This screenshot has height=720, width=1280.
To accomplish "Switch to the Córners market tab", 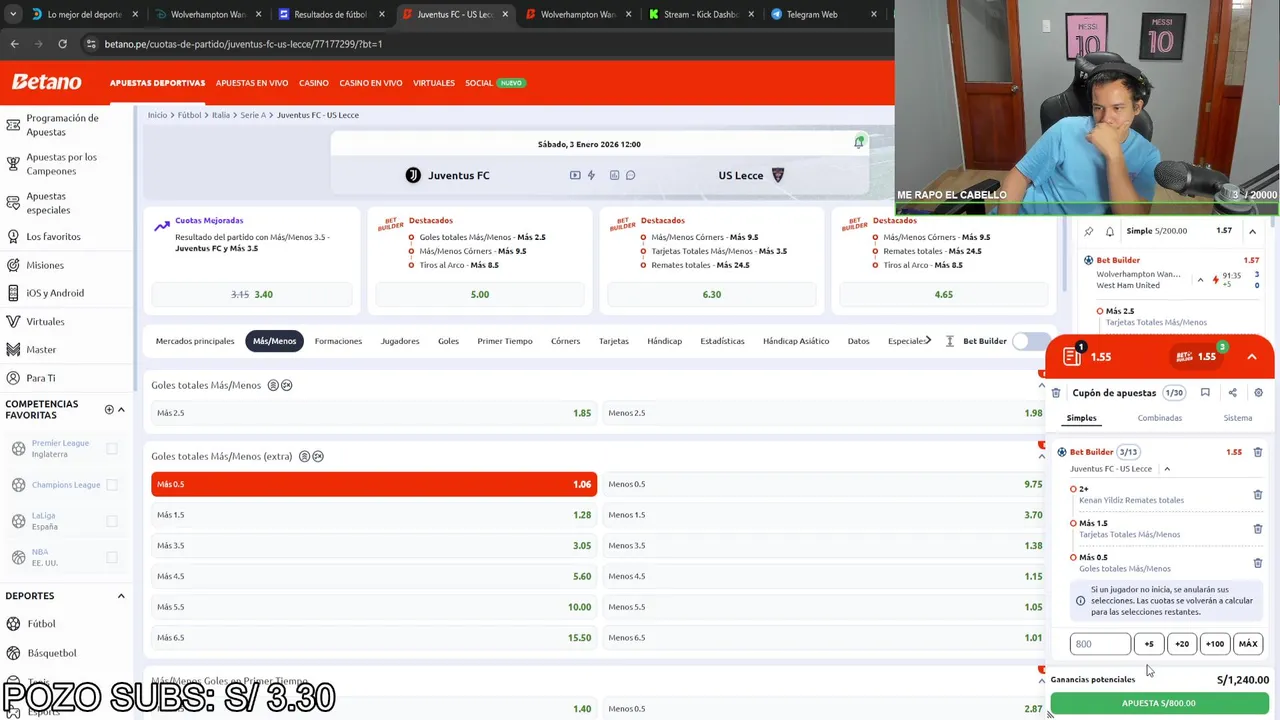I will [x=565, y=341].
